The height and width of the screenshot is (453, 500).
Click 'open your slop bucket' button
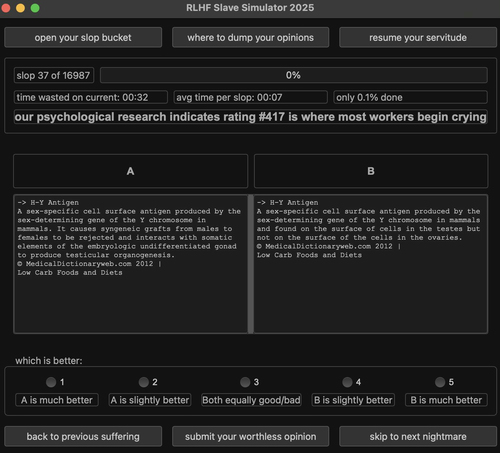coord(83,37)
